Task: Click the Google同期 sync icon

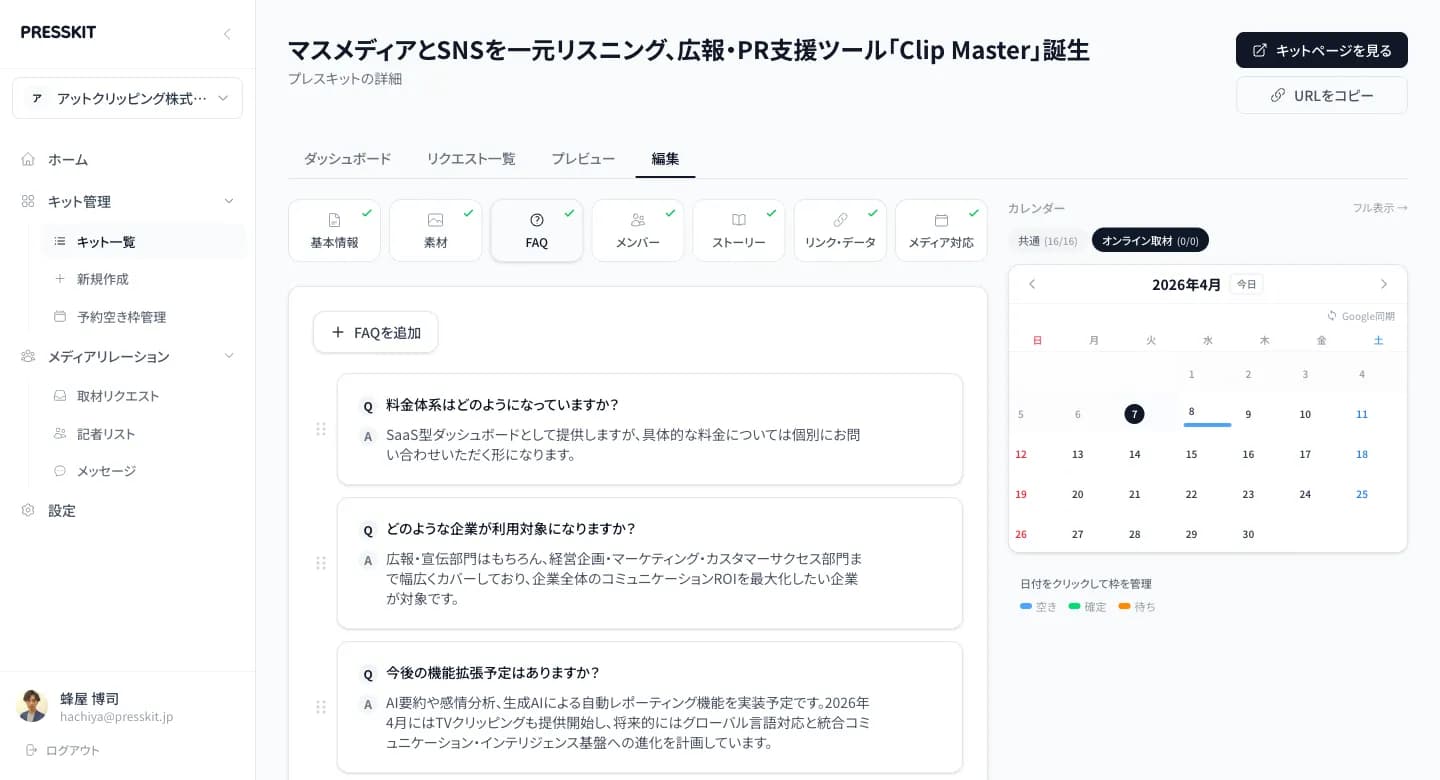Action: [1332, 316]
